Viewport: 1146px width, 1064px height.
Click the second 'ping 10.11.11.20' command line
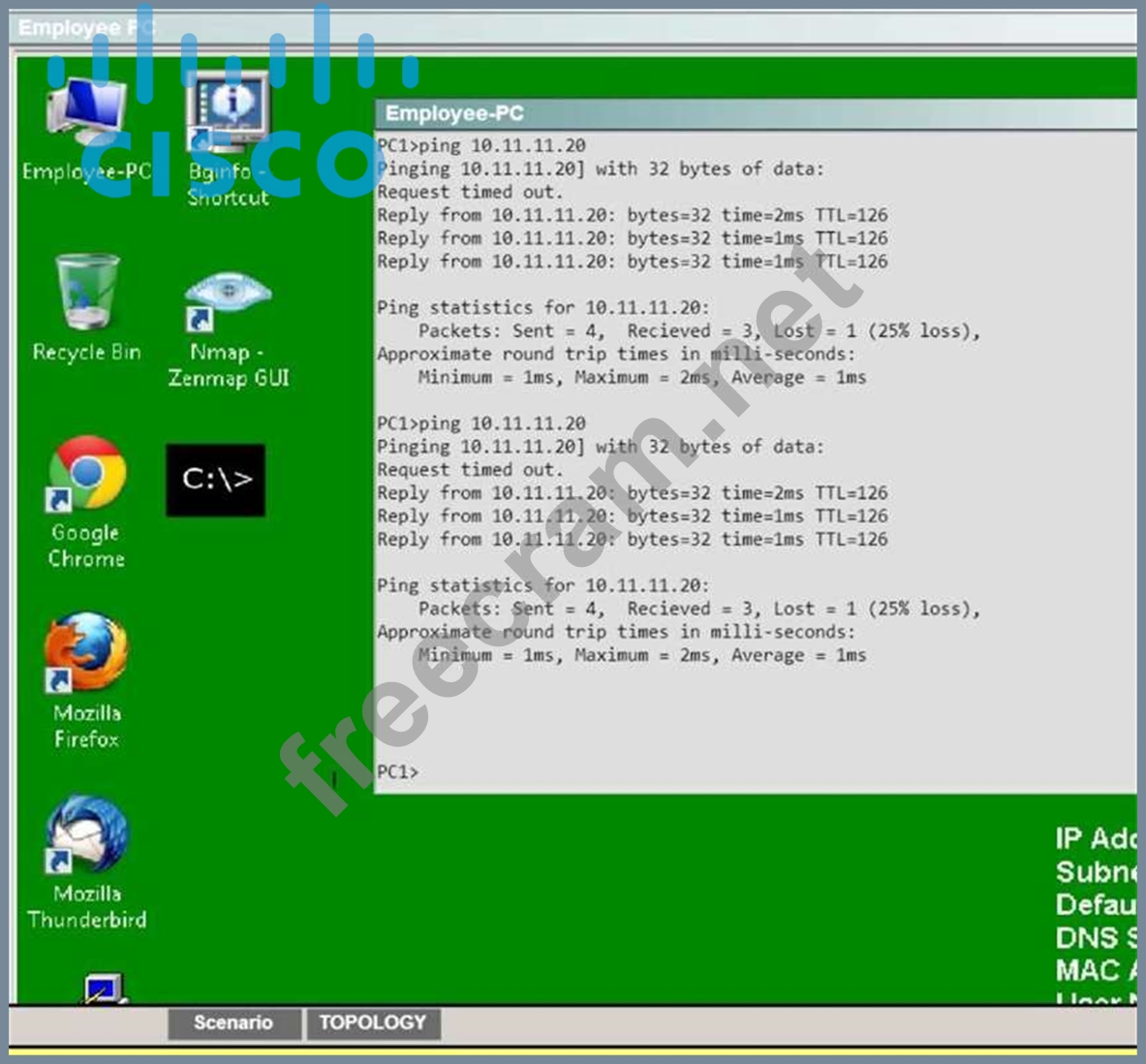[x=481, y=423]
